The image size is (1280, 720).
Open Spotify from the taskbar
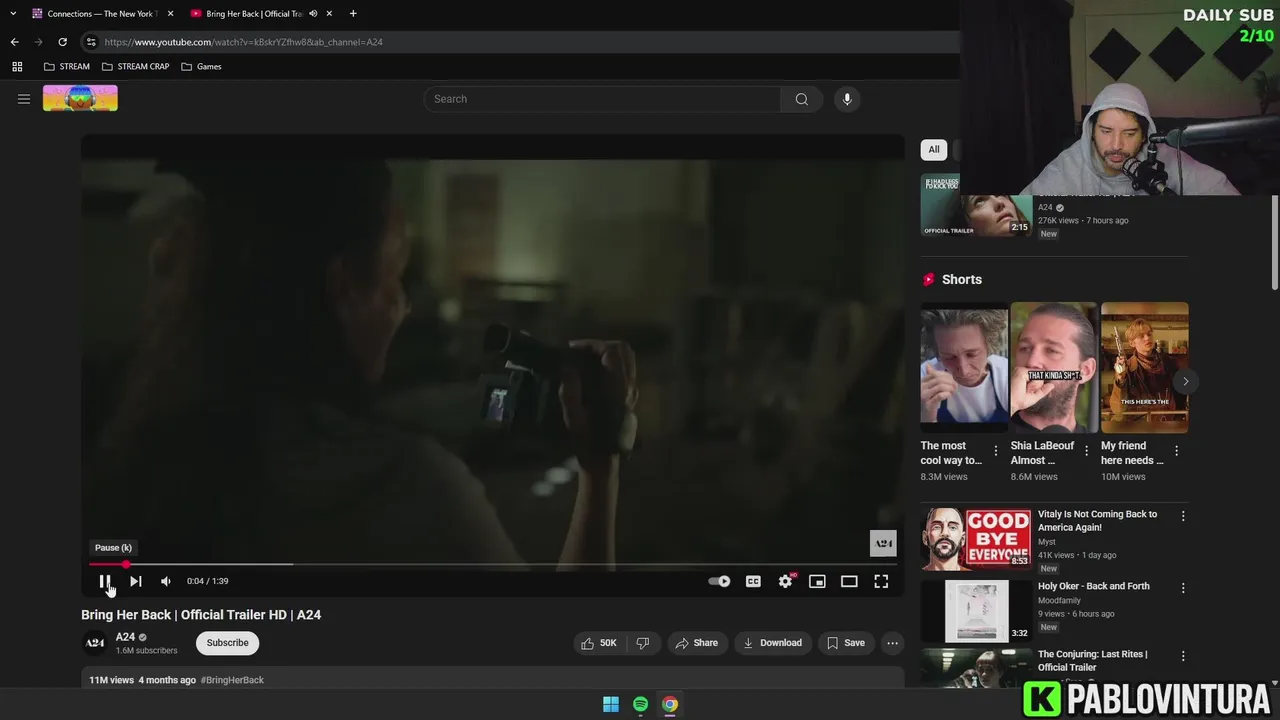click(640, 704)
